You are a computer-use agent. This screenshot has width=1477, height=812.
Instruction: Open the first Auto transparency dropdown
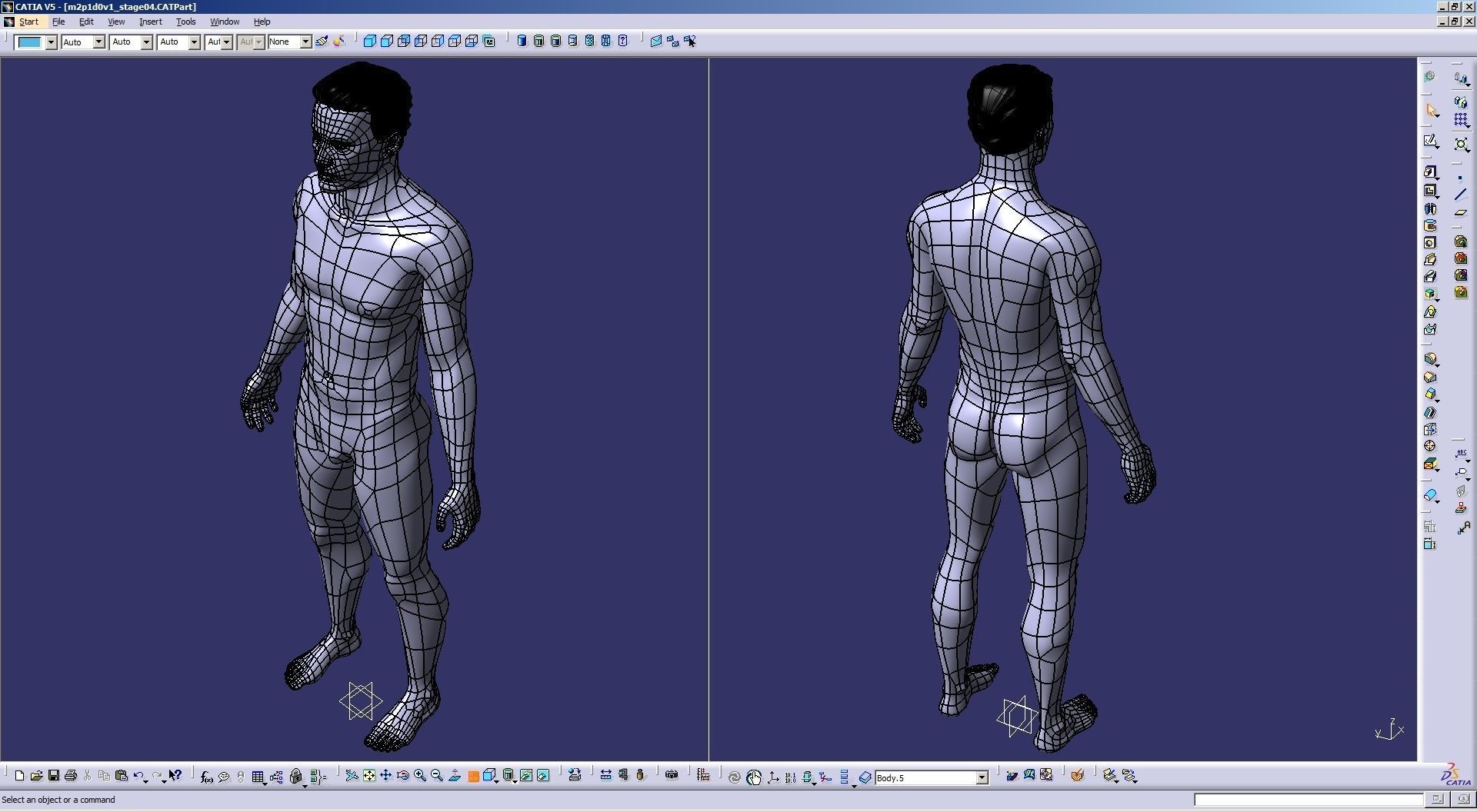point(98,42)
